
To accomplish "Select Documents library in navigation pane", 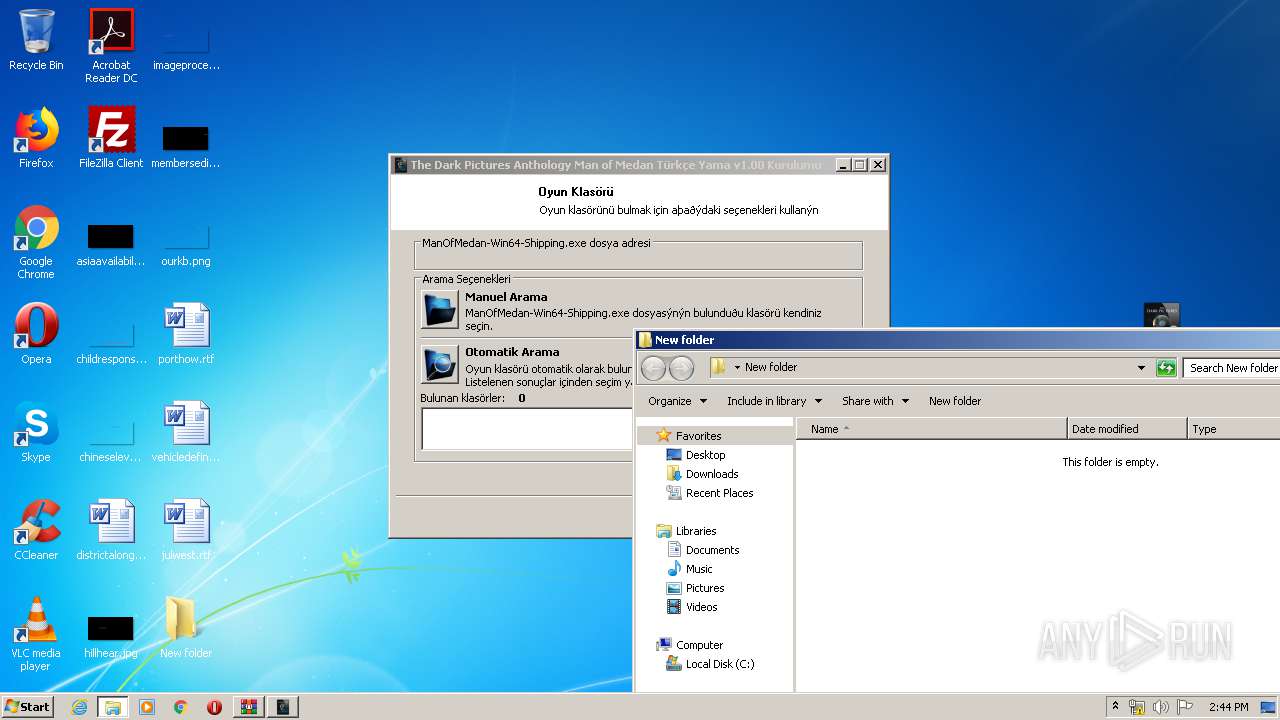I will 712,550.
